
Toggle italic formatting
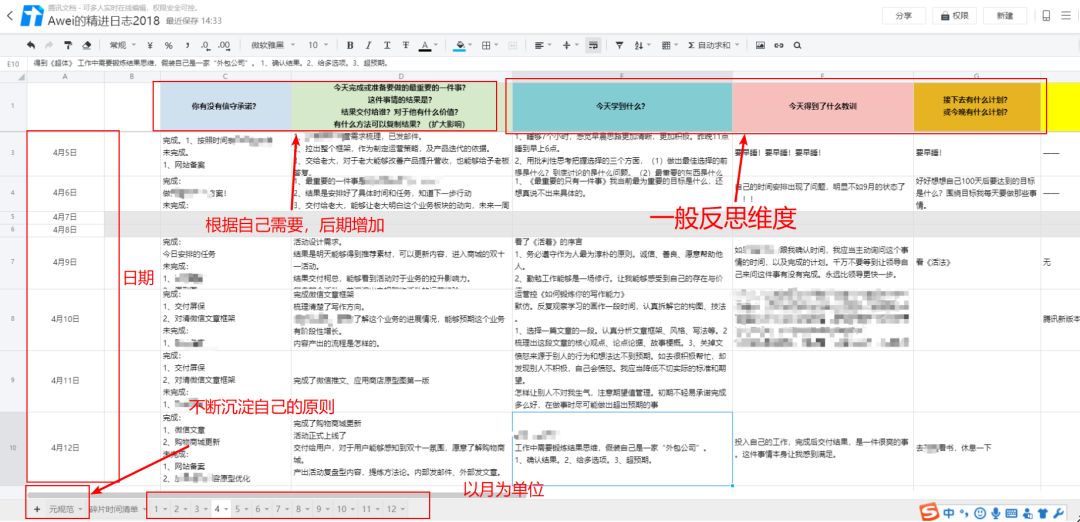[x=368, y=45]
